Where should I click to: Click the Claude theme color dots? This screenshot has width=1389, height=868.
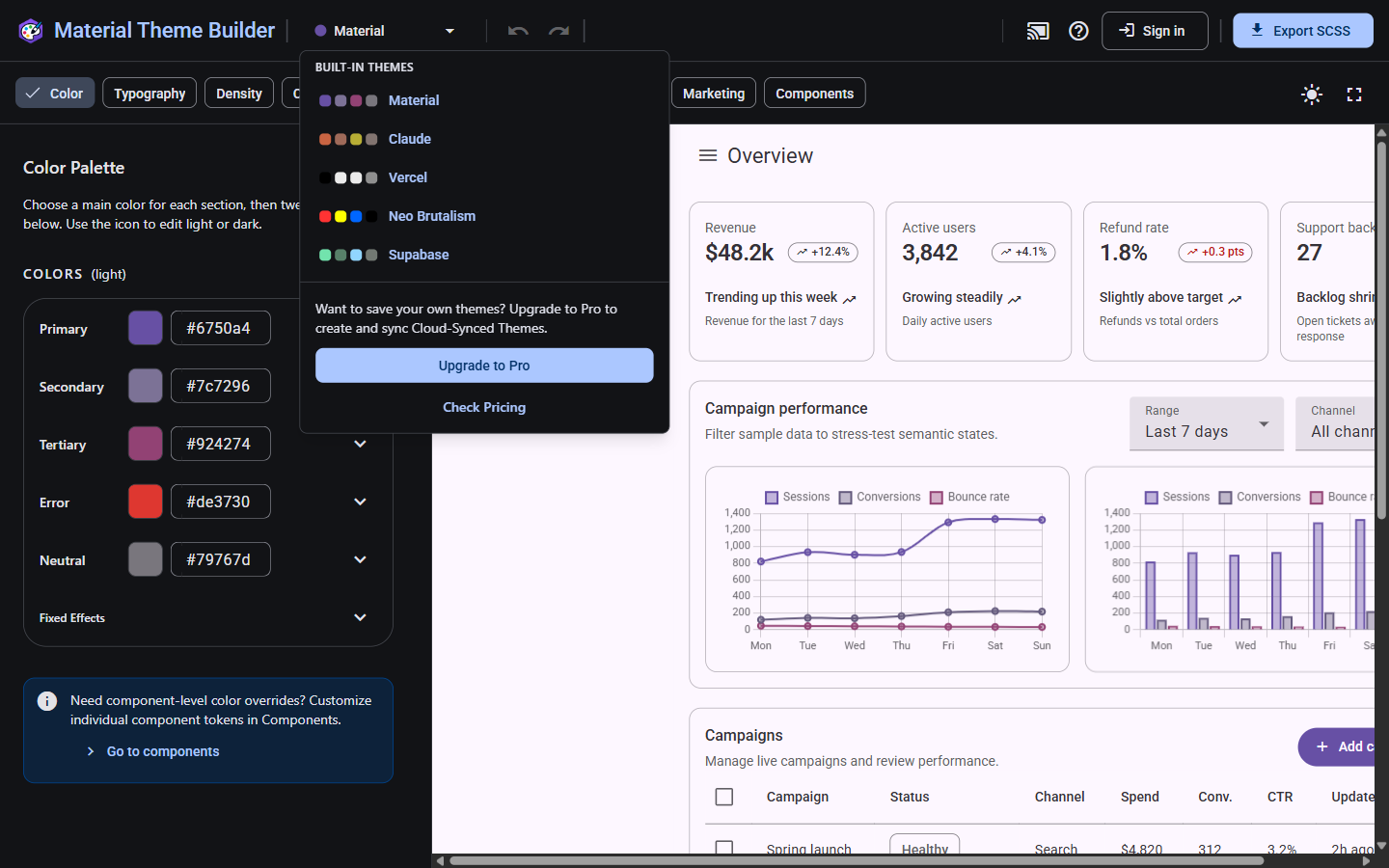[x=348, y=139]
